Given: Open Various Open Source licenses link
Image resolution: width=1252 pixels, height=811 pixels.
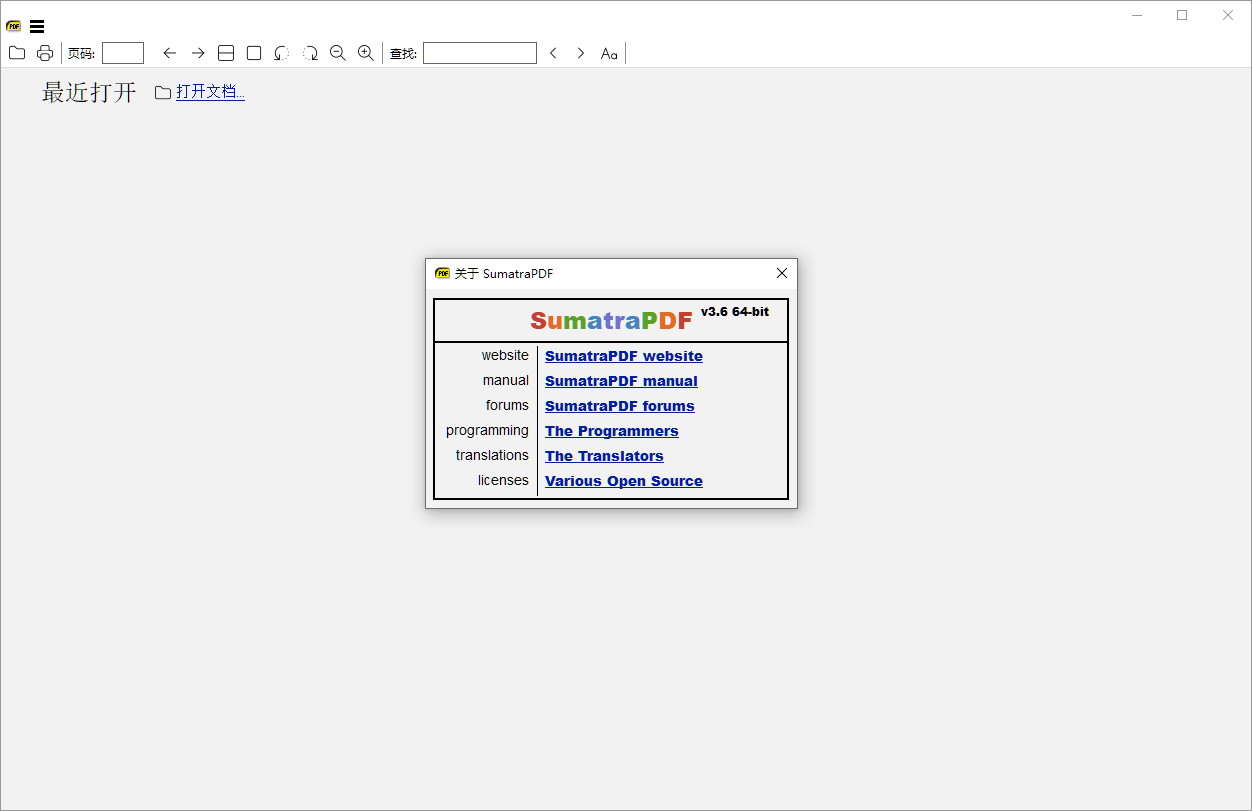Looking at the screenshot, I should (x=624, y=481).
